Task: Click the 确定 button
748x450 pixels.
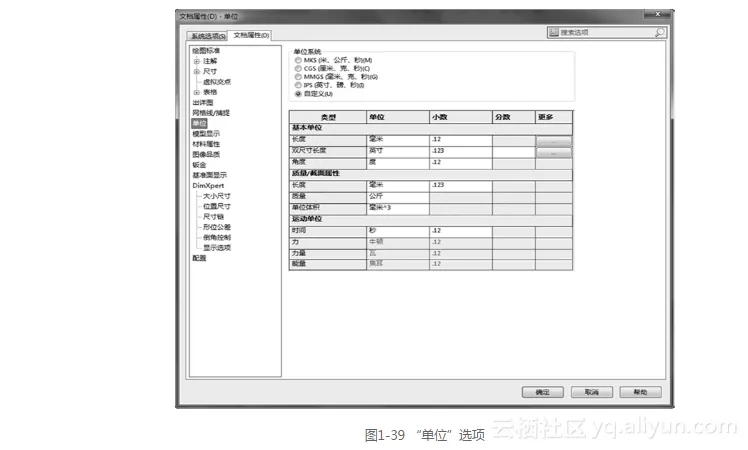Action: tap(543, 392)
